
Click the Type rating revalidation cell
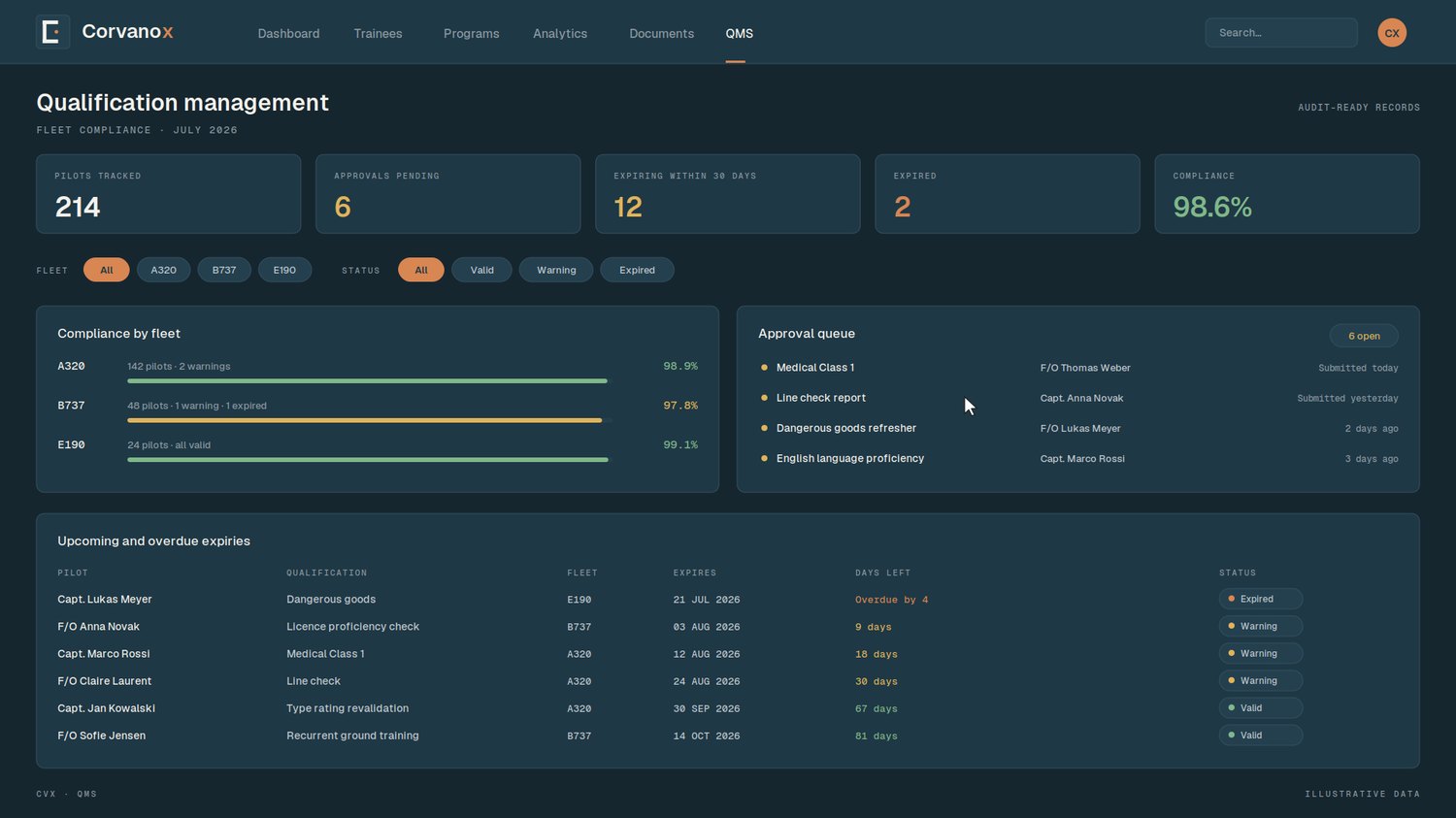pos(347,708)
